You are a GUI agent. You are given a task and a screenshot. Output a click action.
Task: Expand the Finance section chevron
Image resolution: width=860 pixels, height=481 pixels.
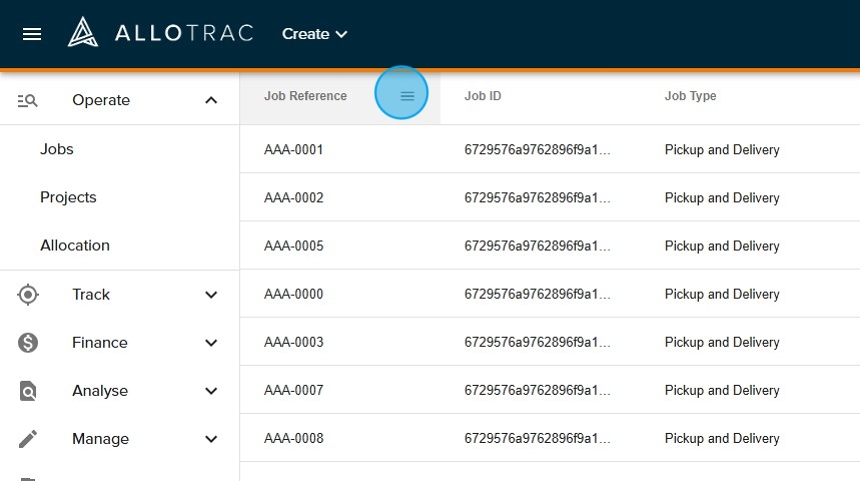211,342
